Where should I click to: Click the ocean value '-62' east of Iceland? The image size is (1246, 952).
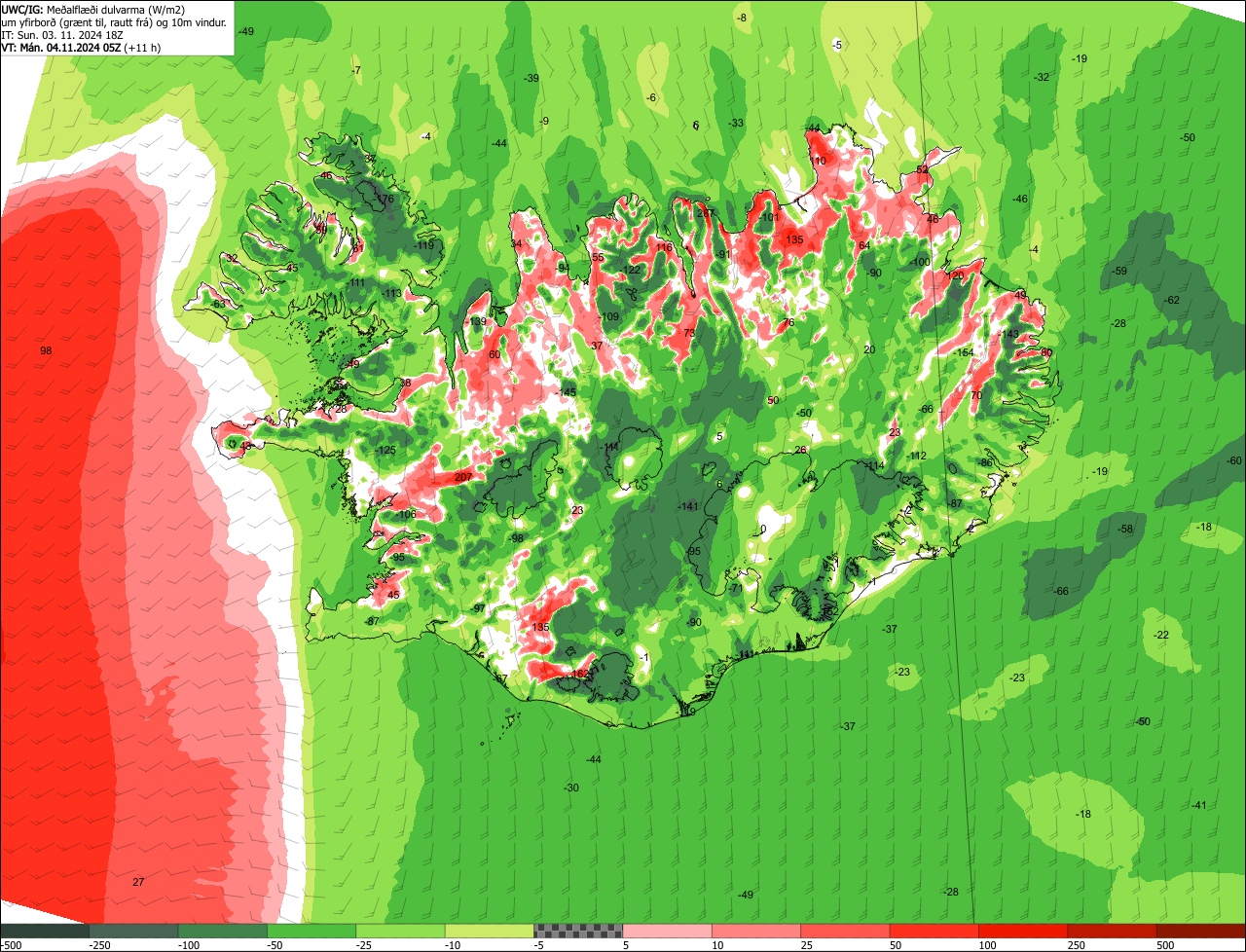1172,300
